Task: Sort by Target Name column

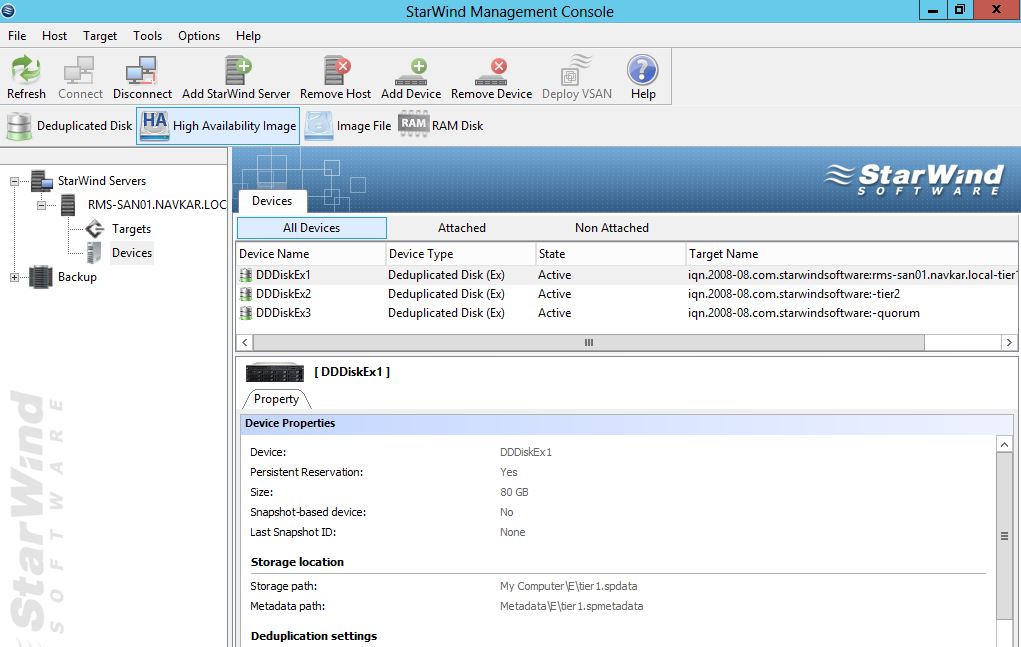Action: [852, 254]
